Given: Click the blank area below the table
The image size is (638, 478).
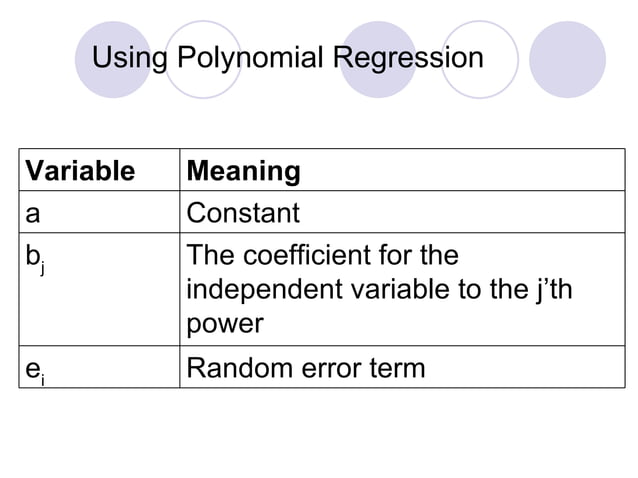Looking at the screenshot, I should point(318,435).
